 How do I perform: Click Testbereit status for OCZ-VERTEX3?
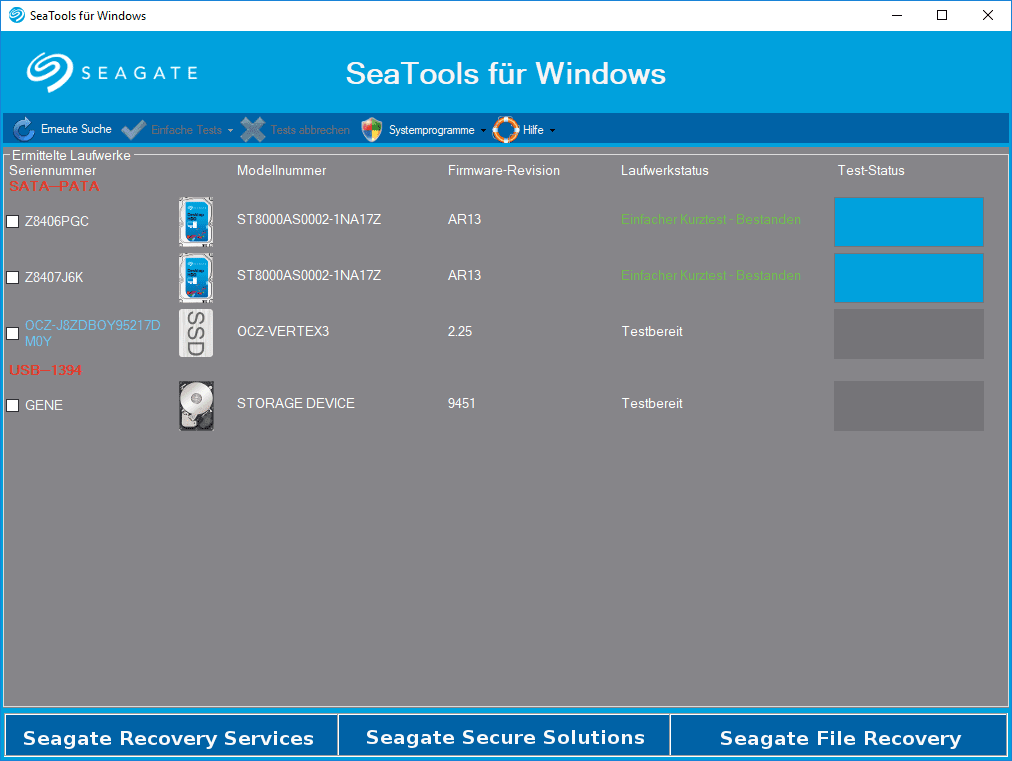(x=652, y=331)
